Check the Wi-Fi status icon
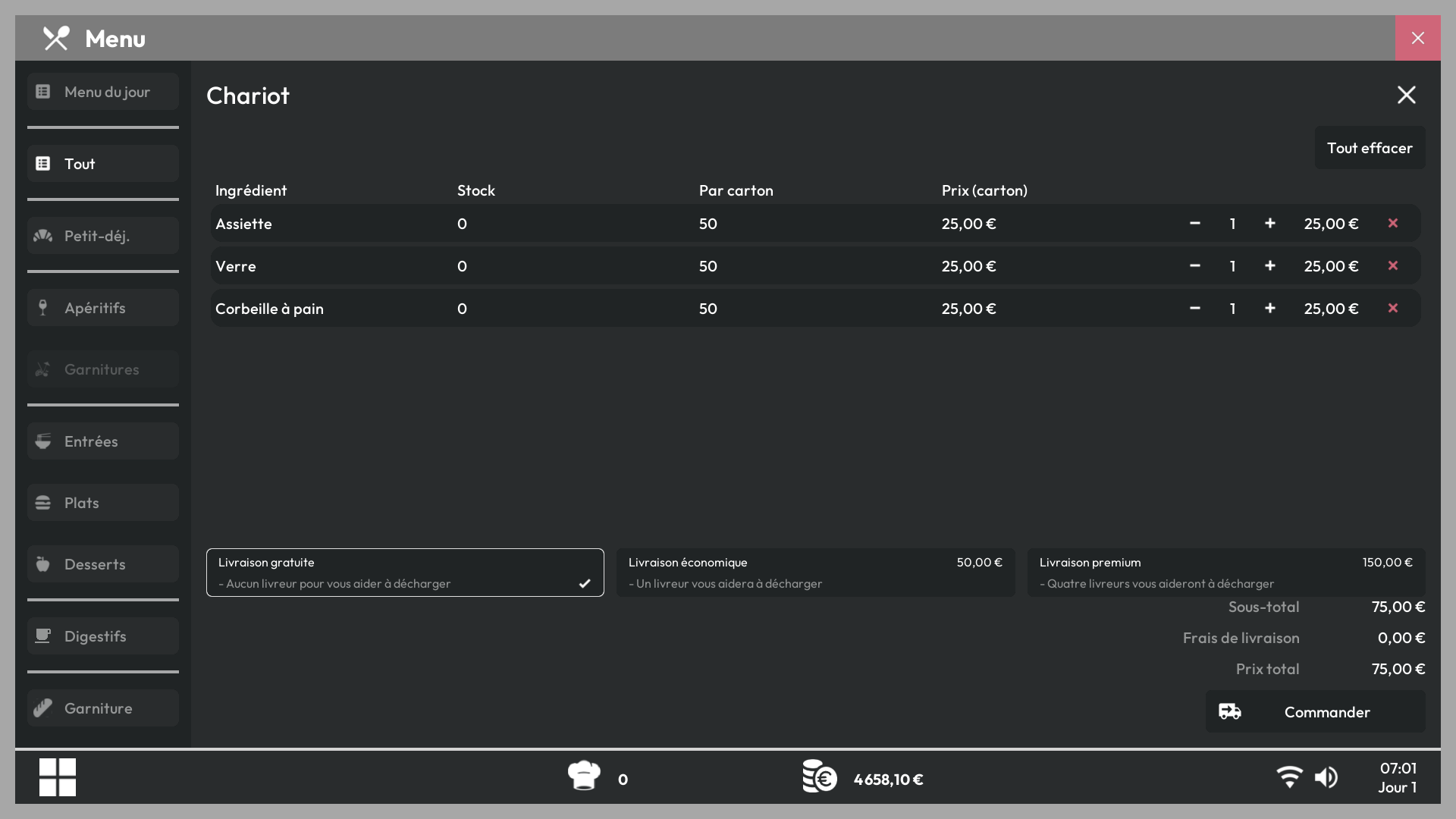The image size is (1456, 819). pyautogui.click(x=1289, y=777)
